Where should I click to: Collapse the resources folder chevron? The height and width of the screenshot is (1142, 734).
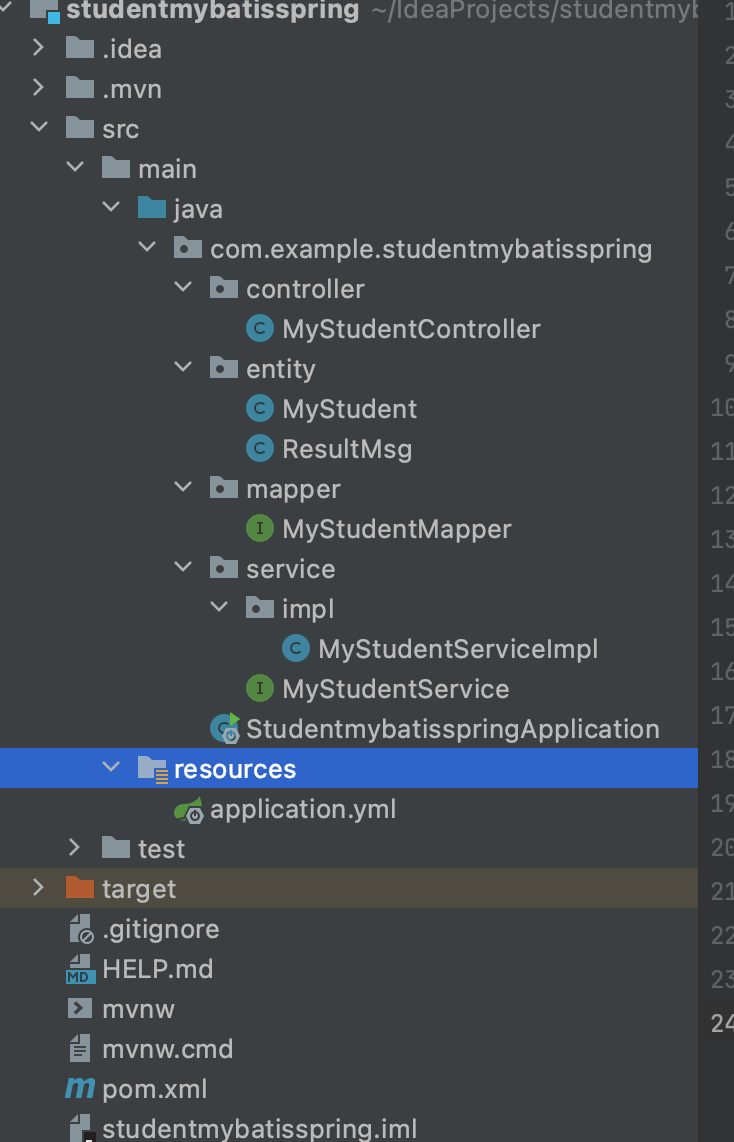tap(111, 766)
